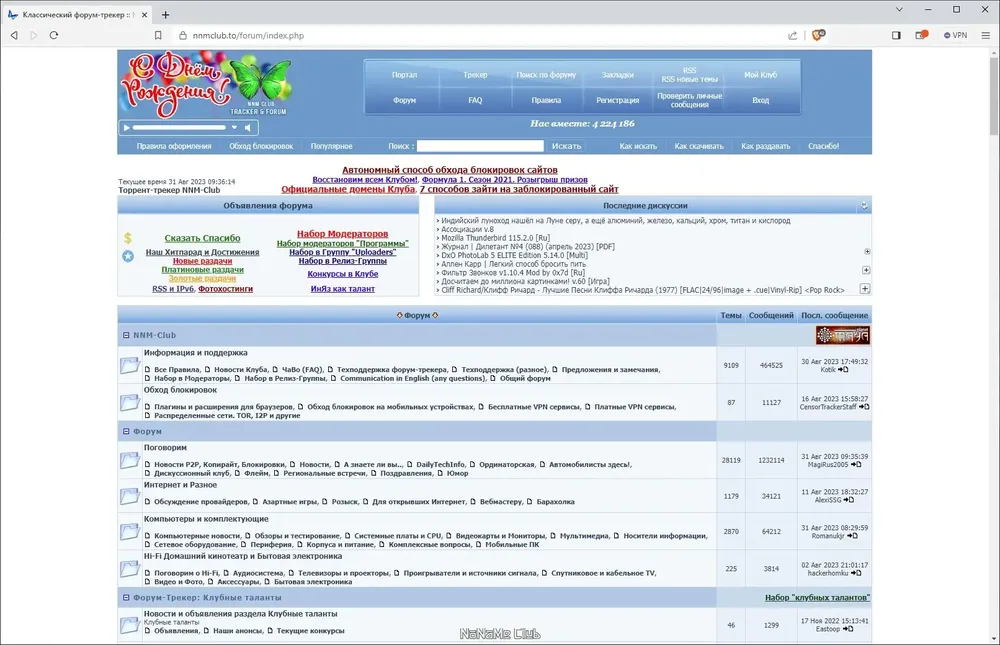Viewport: 1000px width, 645px height.
Task: Reload the page with the refresh icon
Action: coord(54,36)
